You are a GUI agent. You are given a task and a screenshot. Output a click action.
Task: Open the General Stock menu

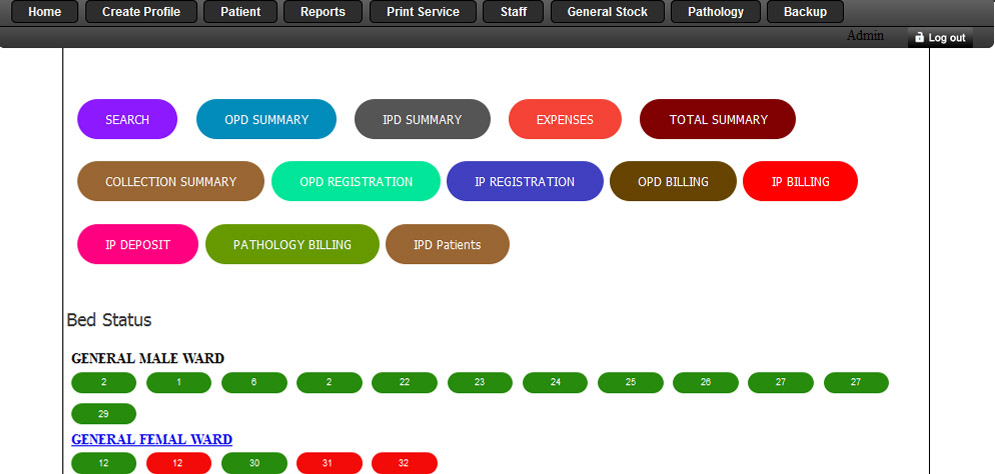[x=607, y=12]
